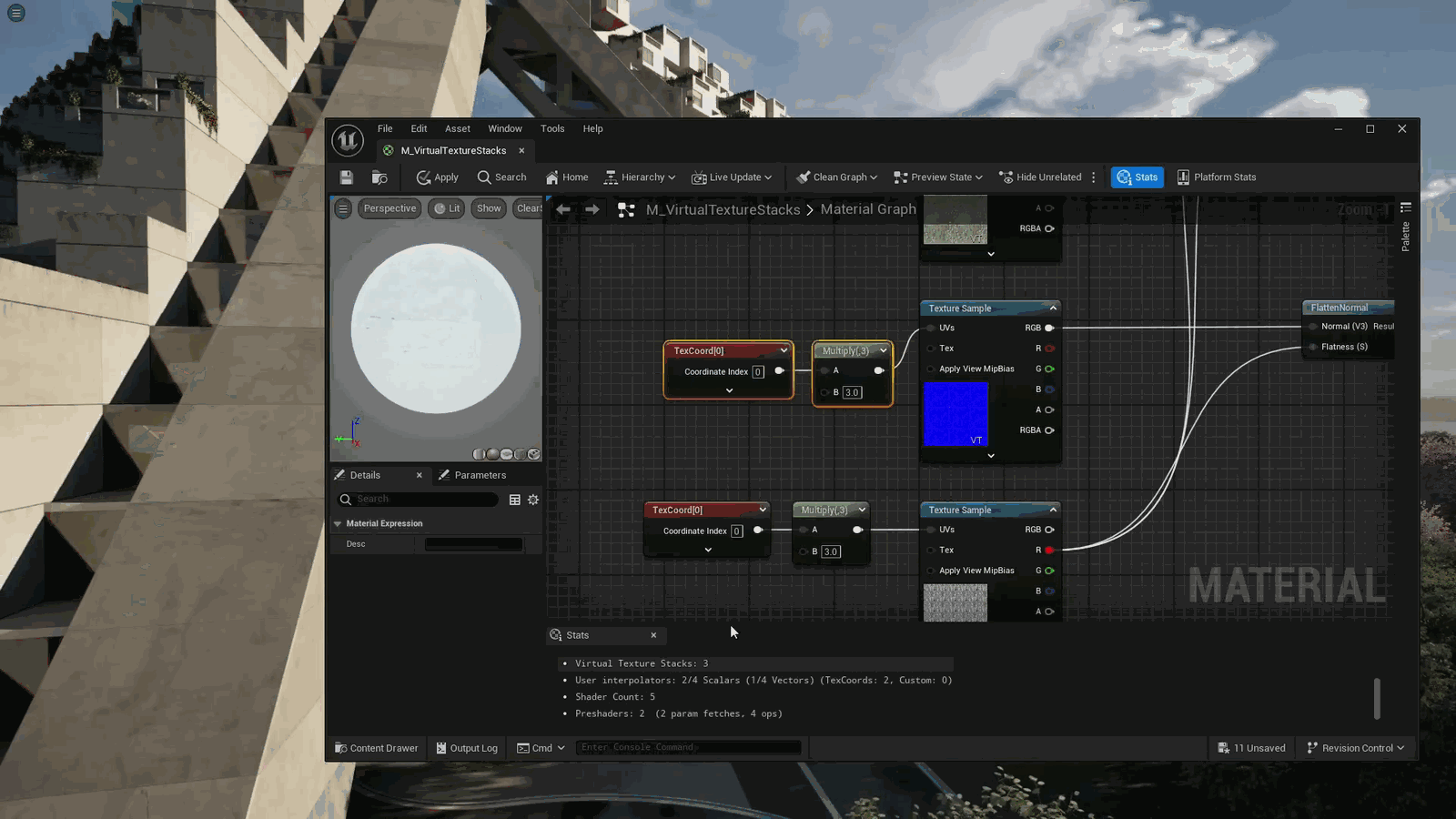The height and width of the screenshot is (819, 1456).
Task: Switch to the Parameters tab
Action: point(472,475)
